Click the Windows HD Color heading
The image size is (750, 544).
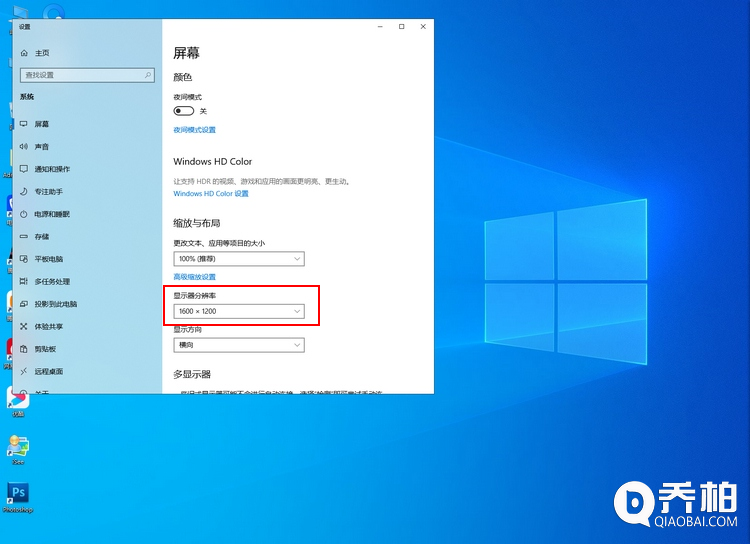212,162
